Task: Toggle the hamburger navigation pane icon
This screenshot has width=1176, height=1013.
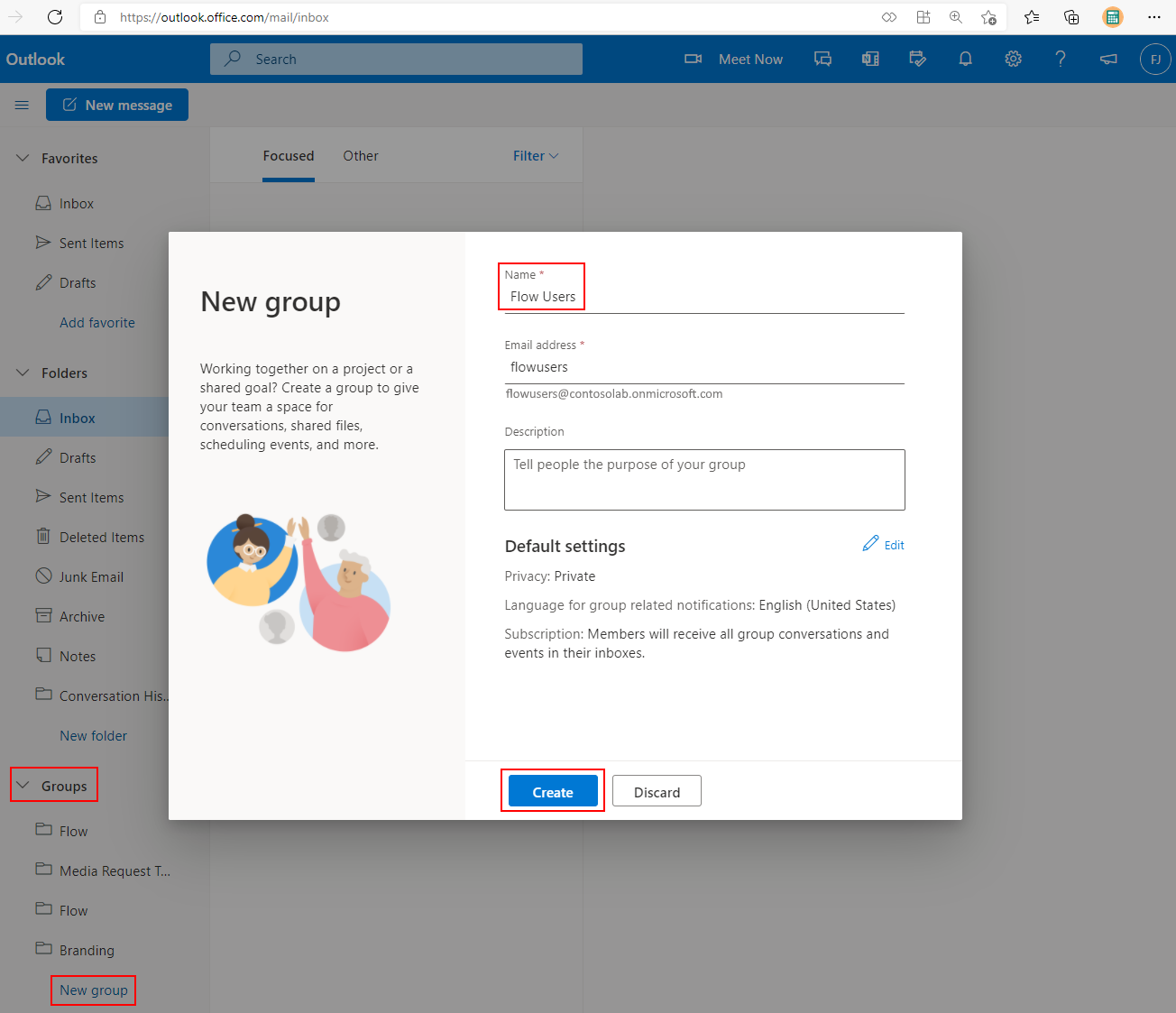Action: pyautogui.click(x=22, y=105)
